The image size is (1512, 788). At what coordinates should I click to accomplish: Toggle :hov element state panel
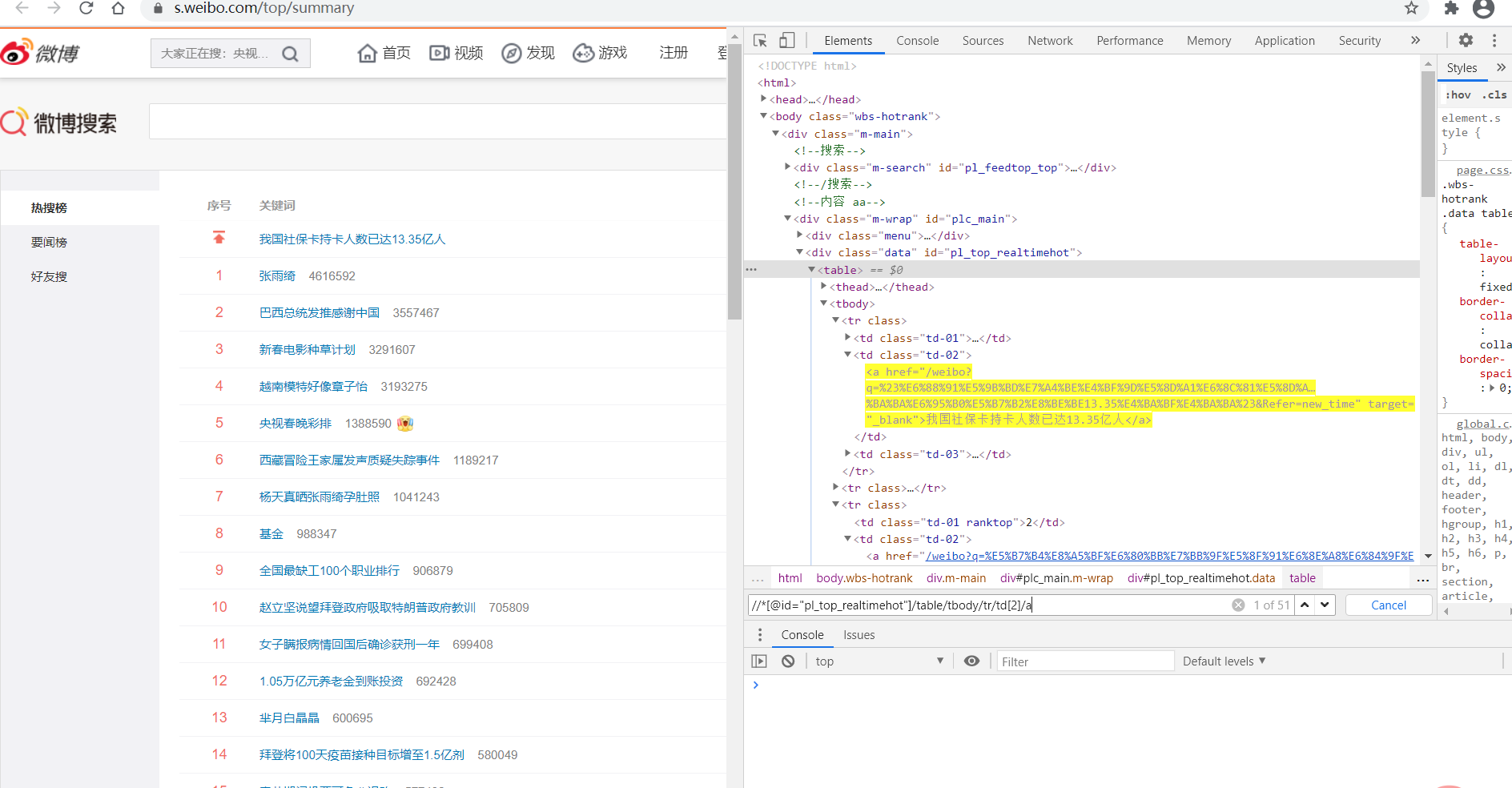pyautogui.click(x=1458, y=94)
